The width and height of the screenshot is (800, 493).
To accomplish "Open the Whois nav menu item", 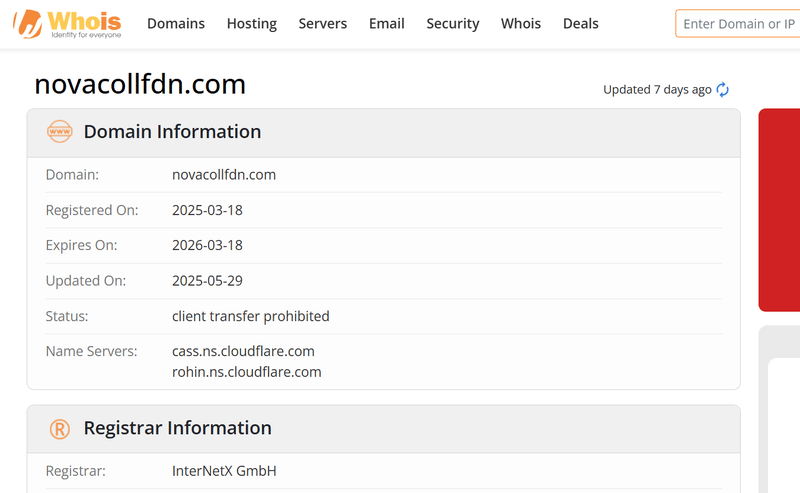I will coord(521,23).
